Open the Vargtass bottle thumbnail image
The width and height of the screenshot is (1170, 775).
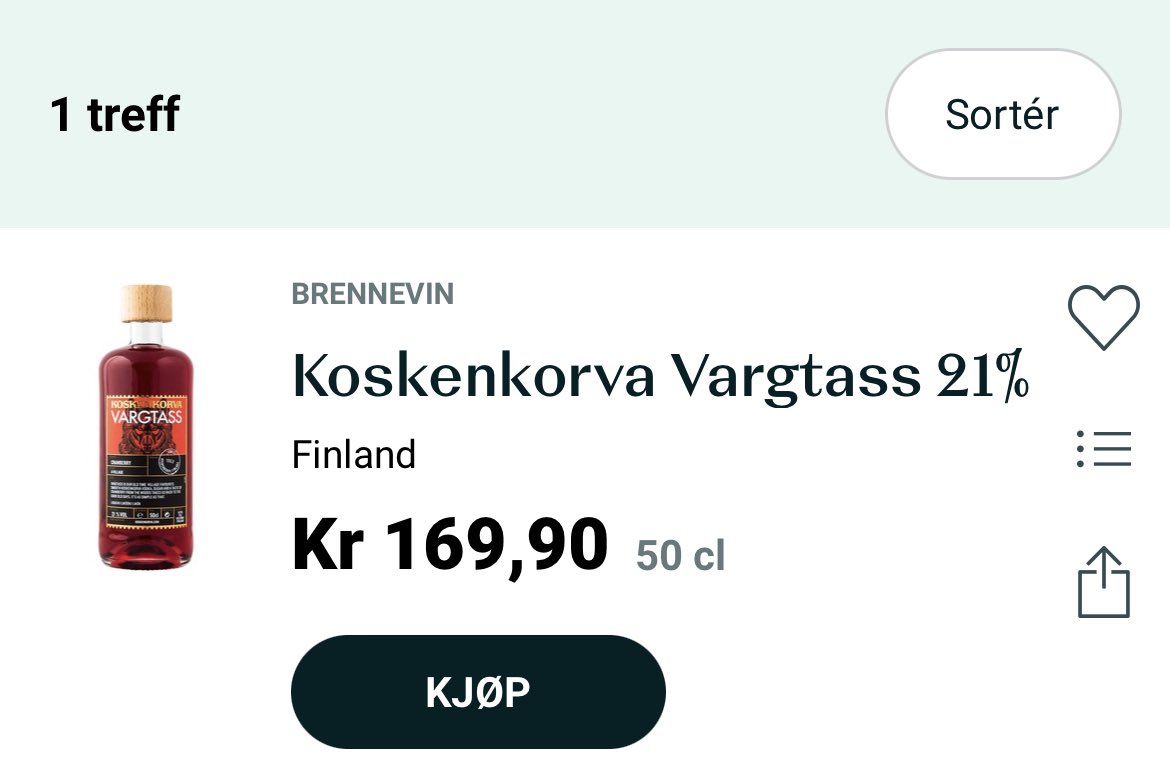point(146,427)
